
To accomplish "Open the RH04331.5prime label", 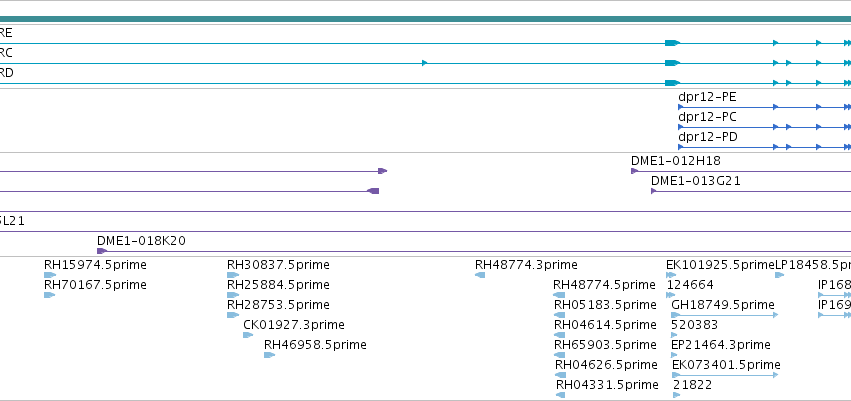I will tap(607, 385).
